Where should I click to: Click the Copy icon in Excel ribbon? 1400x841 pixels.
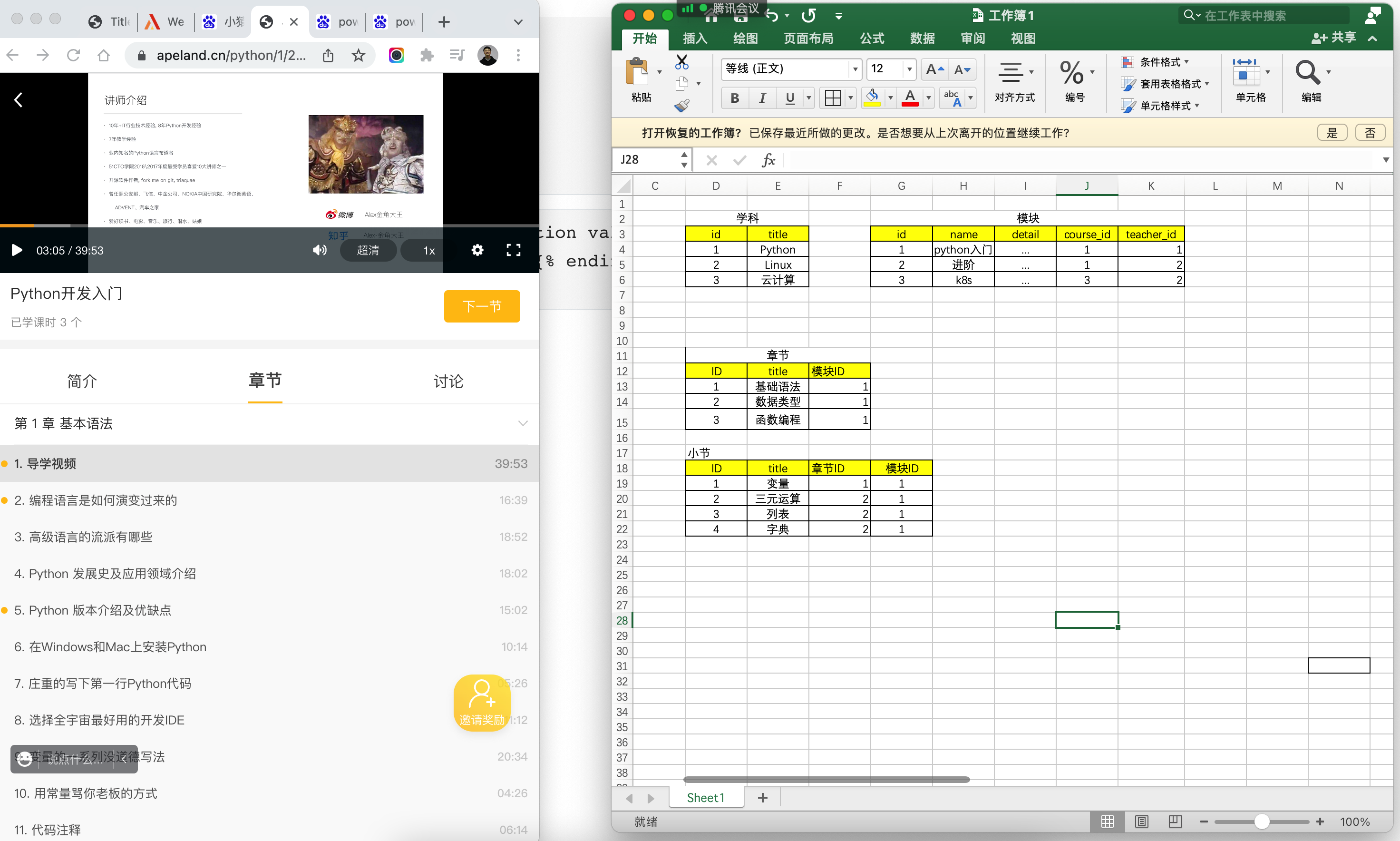pos(682,84)
